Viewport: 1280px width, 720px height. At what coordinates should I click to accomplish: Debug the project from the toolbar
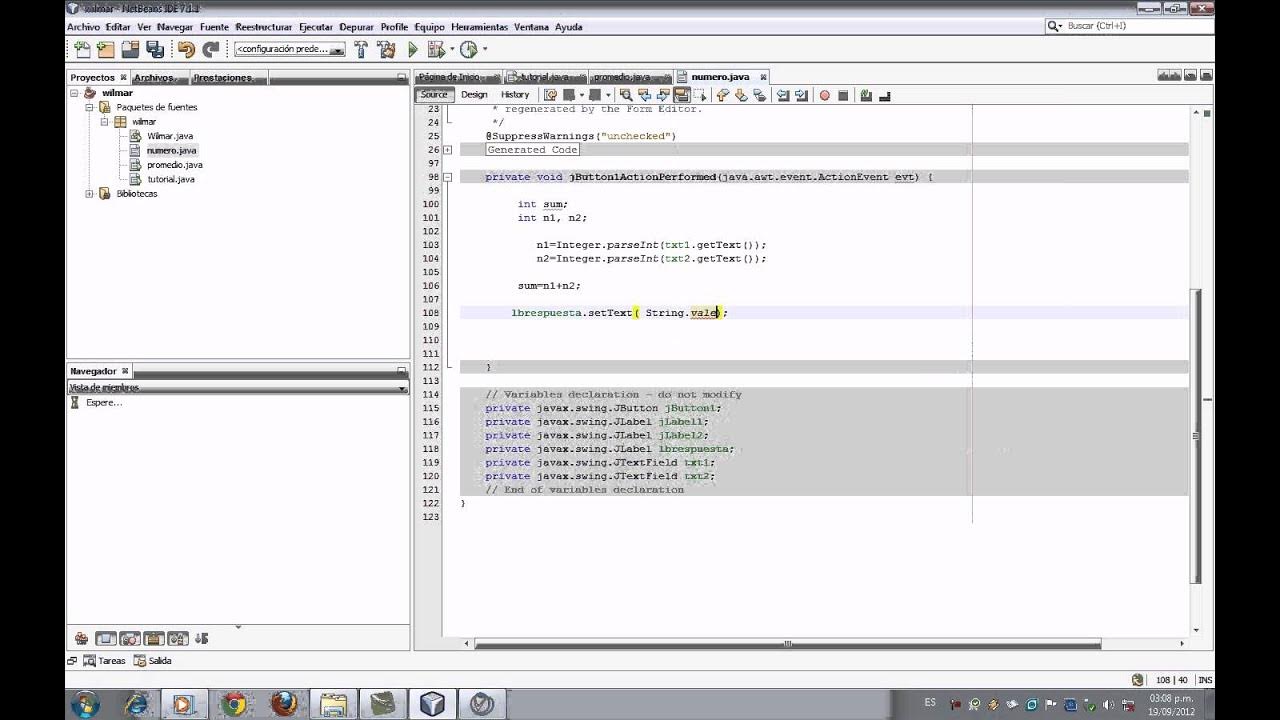click(x=435, y=49)
